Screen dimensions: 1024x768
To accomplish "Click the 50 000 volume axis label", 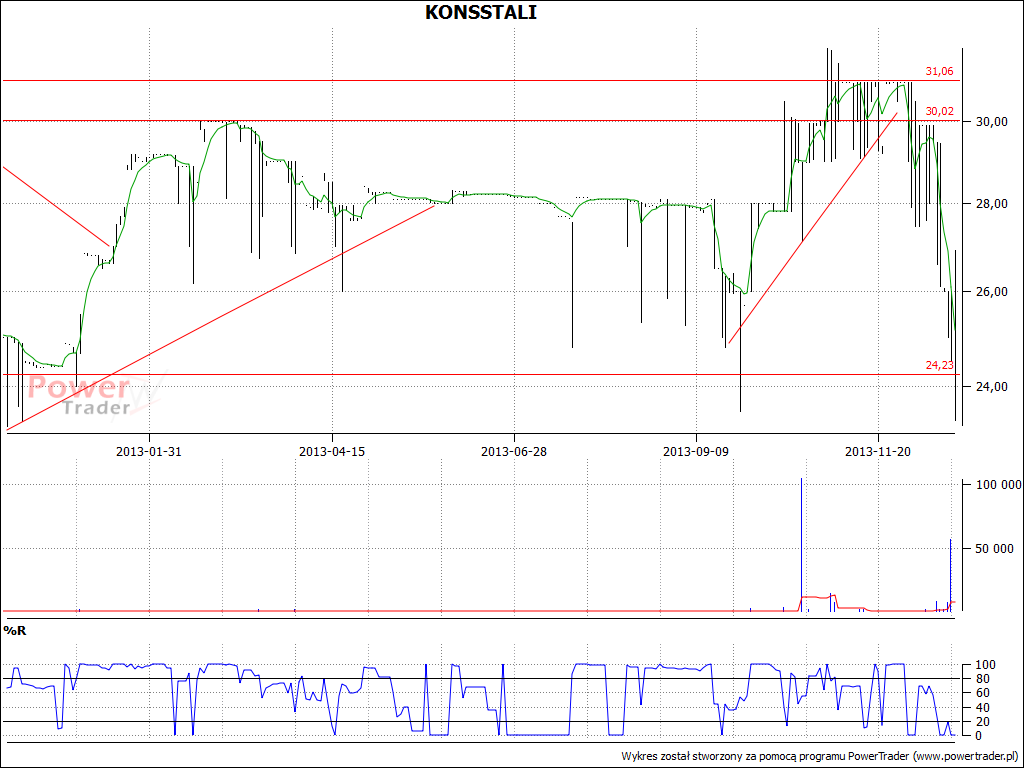I will click(x=995, y=549).
